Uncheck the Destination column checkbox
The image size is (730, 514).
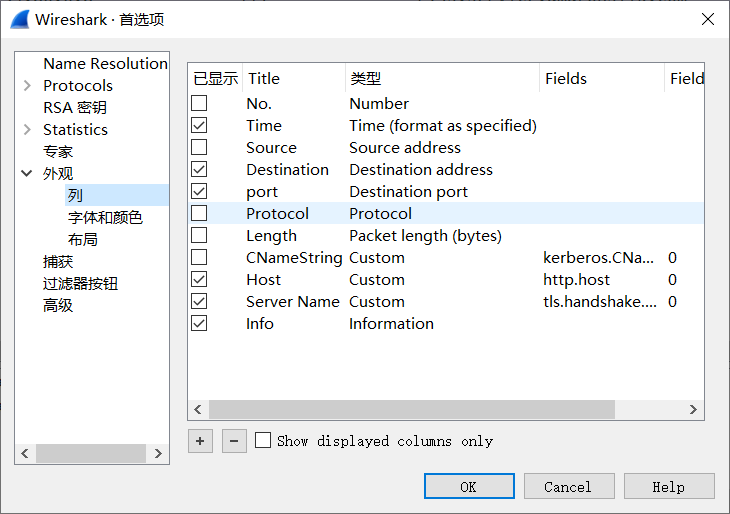(199, 169)
